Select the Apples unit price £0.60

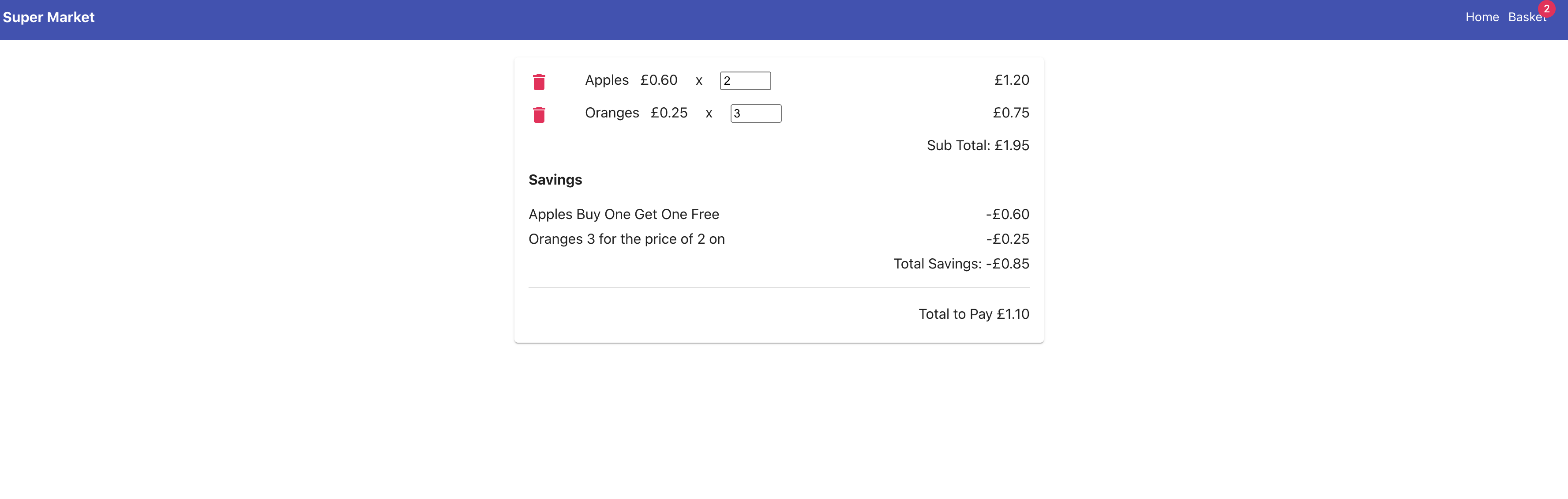pos(659,80)
